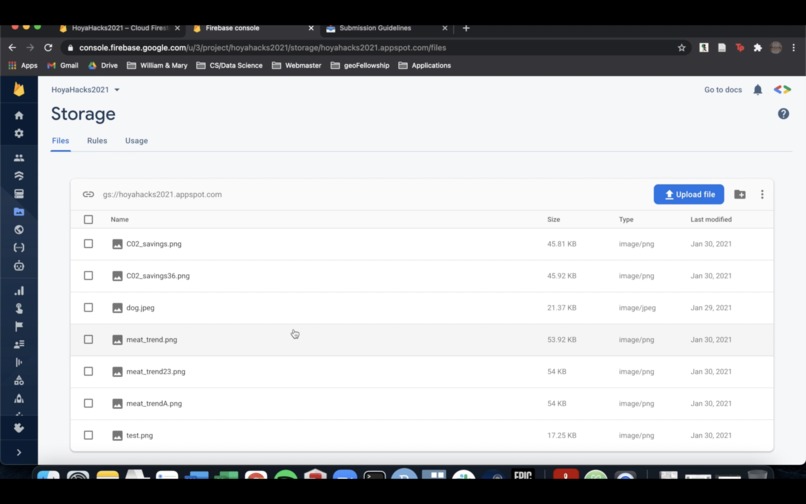Open the file C02_savings36.png

point(158,276)
